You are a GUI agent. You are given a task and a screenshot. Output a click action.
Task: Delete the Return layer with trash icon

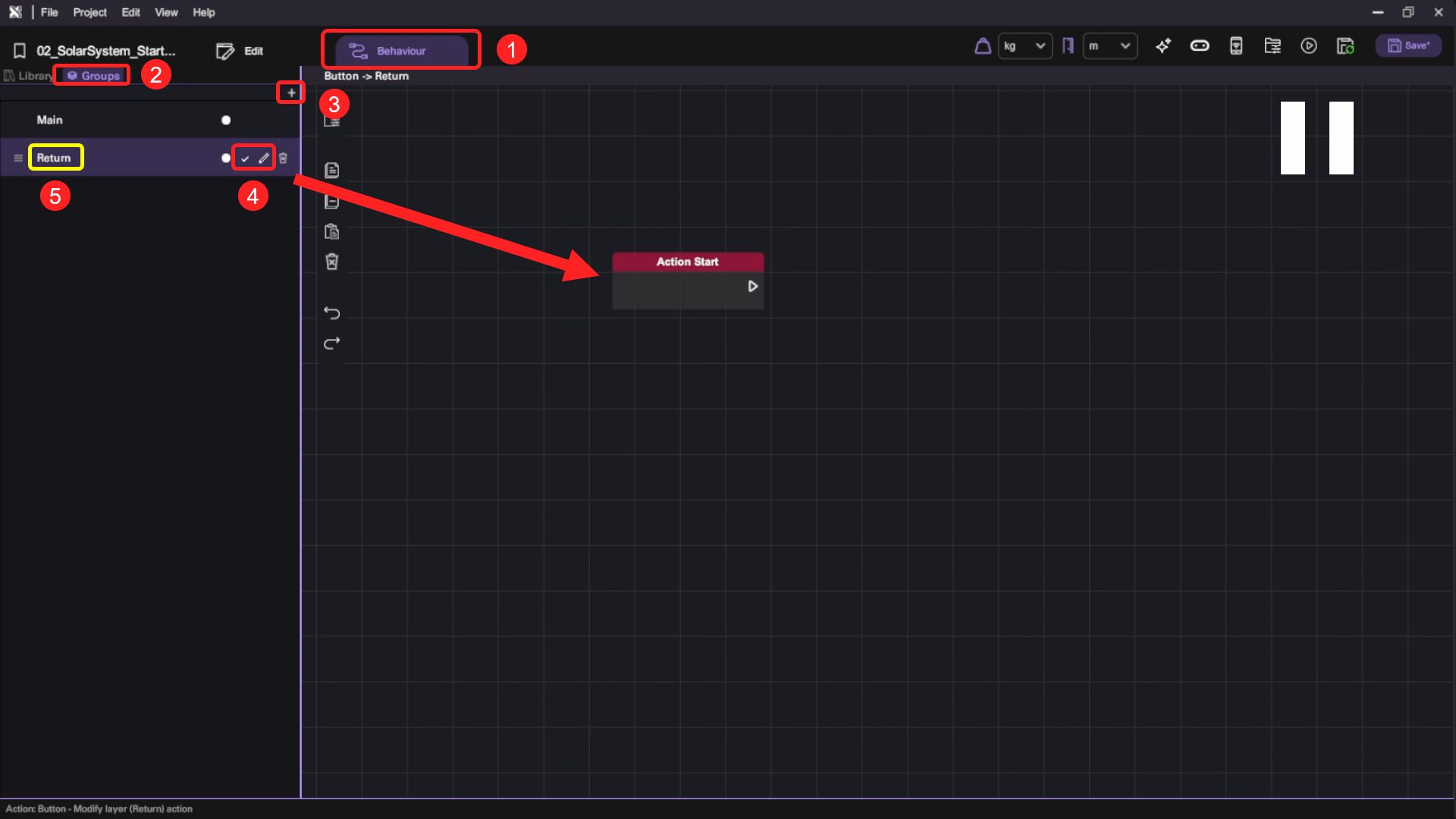[283, 158]
